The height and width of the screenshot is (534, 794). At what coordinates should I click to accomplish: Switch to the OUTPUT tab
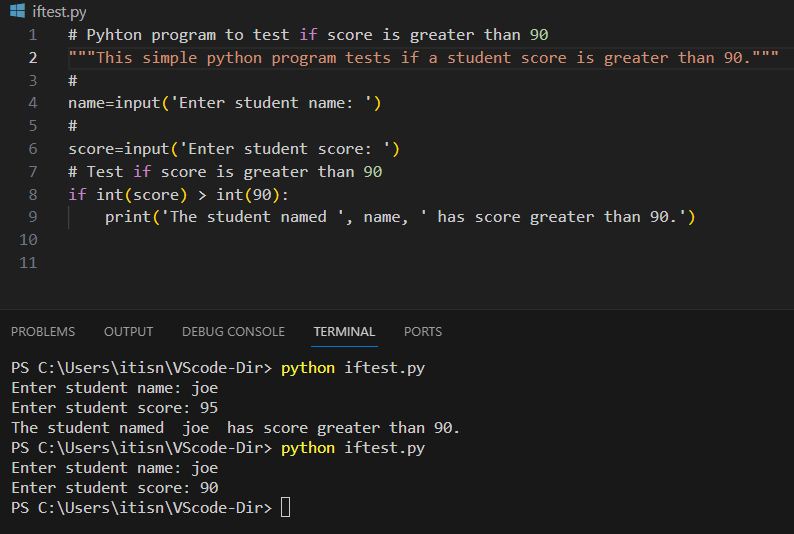tap(129, 332)
